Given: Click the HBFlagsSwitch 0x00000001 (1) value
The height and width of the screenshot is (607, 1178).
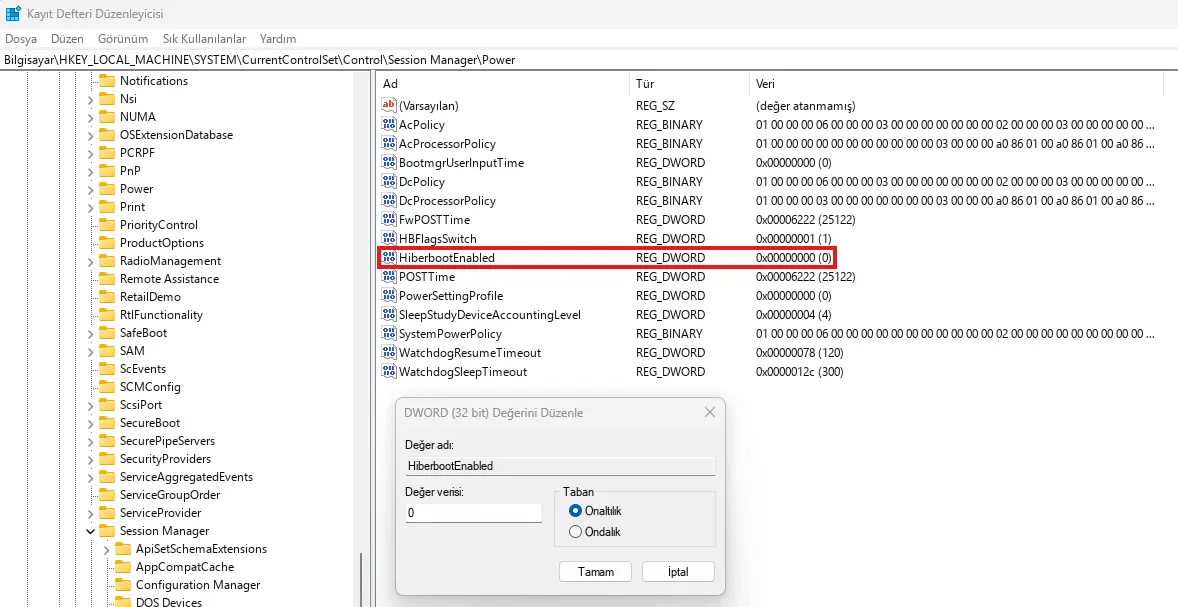Looking at the screenshot, I should click(793, 238).
